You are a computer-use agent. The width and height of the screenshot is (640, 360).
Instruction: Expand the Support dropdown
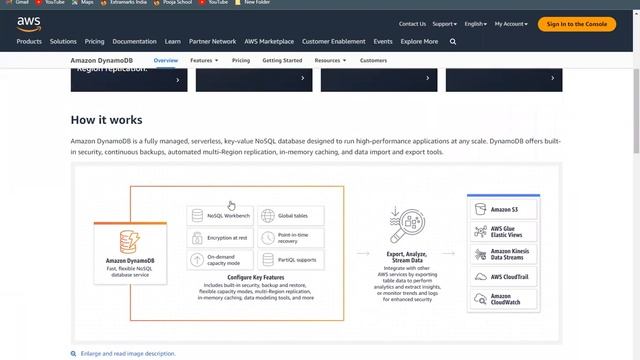pos(444,24)
